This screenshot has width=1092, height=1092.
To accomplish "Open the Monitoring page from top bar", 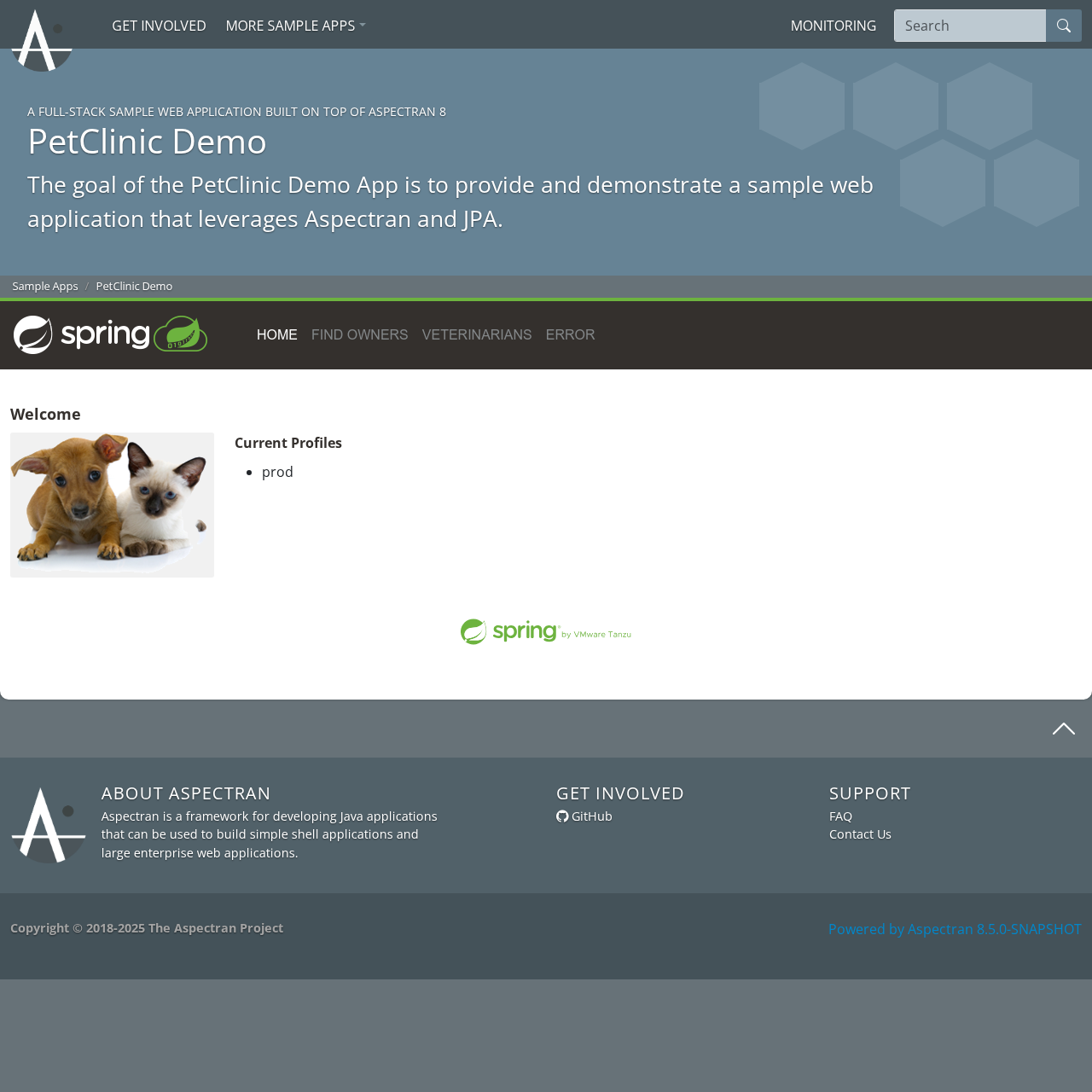I will click(834, 26).
